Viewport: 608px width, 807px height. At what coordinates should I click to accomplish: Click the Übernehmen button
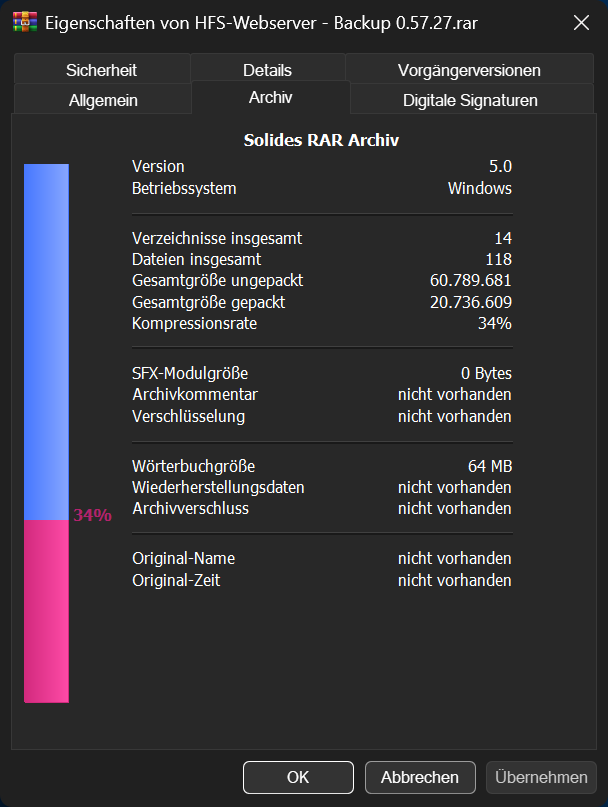541,777
